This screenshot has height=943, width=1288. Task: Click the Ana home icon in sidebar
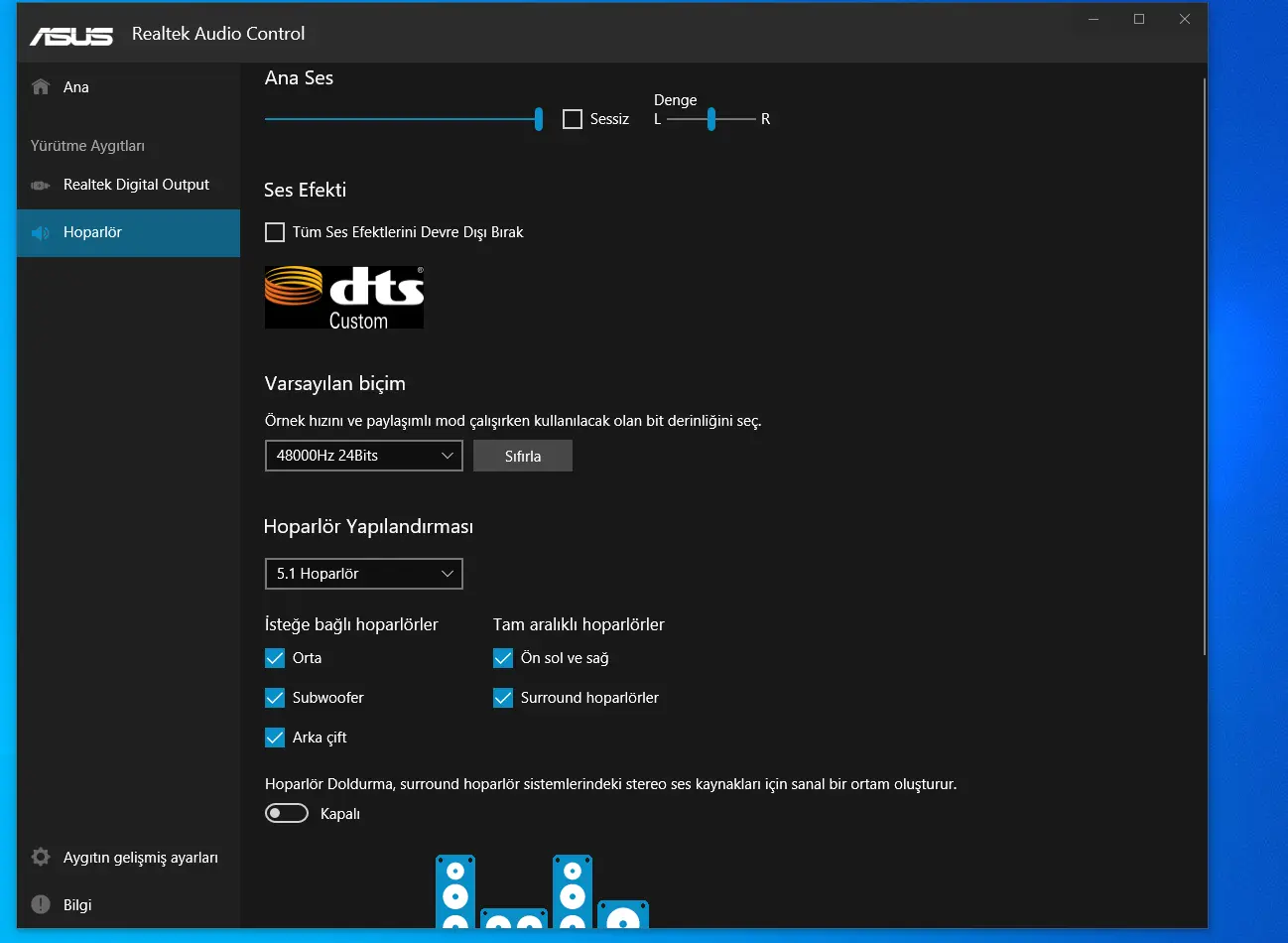pyautogui.click(x=41, y=86)
